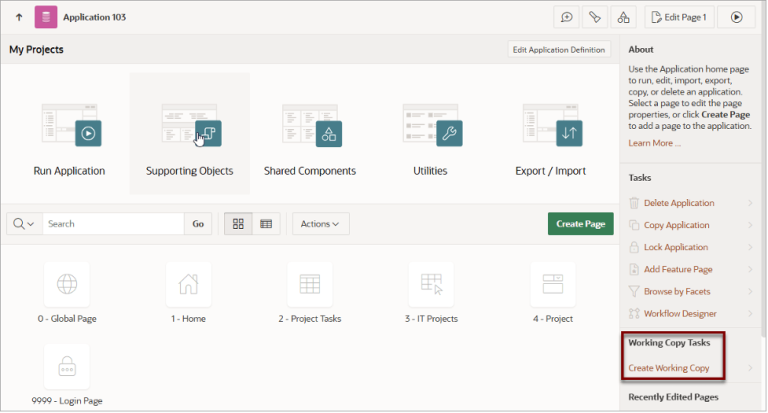Click the Recently Edited Pages heading
Viewport: 768px width, 413px height.
point(673,397)
